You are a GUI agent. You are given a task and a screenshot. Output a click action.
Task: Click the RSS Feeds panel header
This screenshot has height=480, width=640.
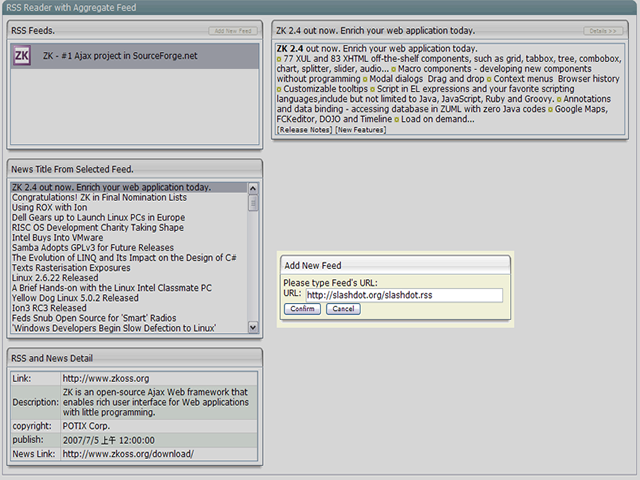pos(135,31)
